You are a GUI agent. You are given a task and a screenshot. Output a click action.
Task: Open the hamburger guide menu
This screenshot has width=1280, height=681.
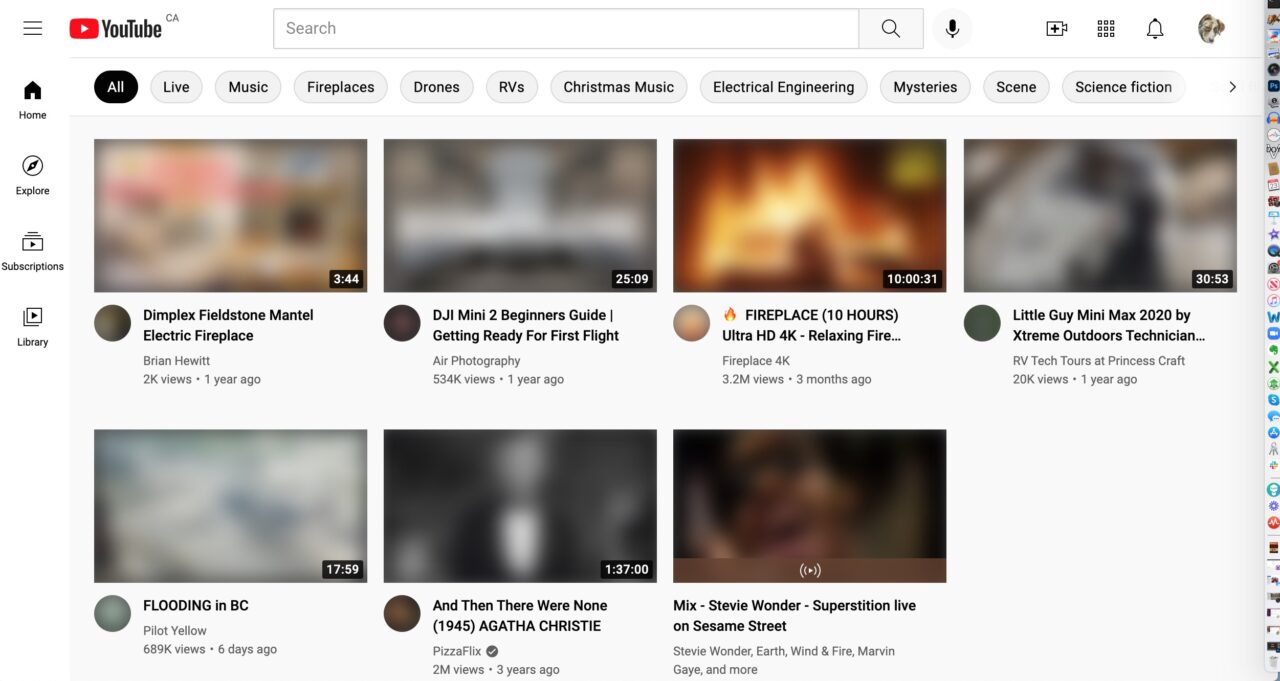[33, 28]
